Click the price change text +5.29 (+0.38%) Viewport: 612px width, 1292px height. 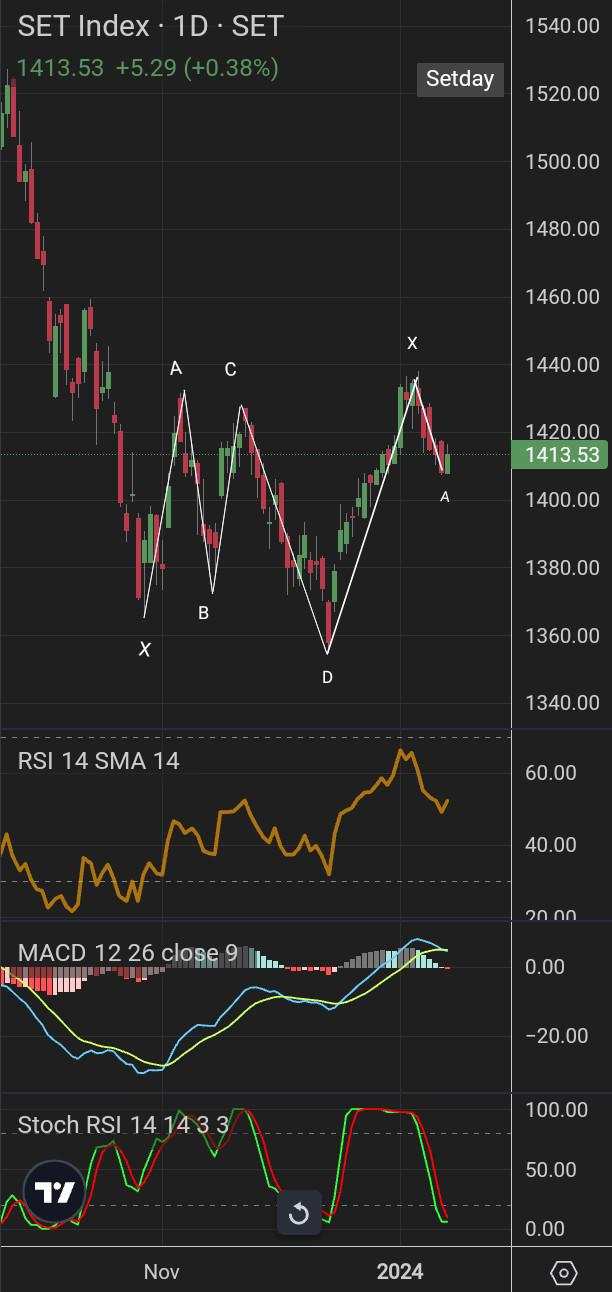click(x=197, y=68)
